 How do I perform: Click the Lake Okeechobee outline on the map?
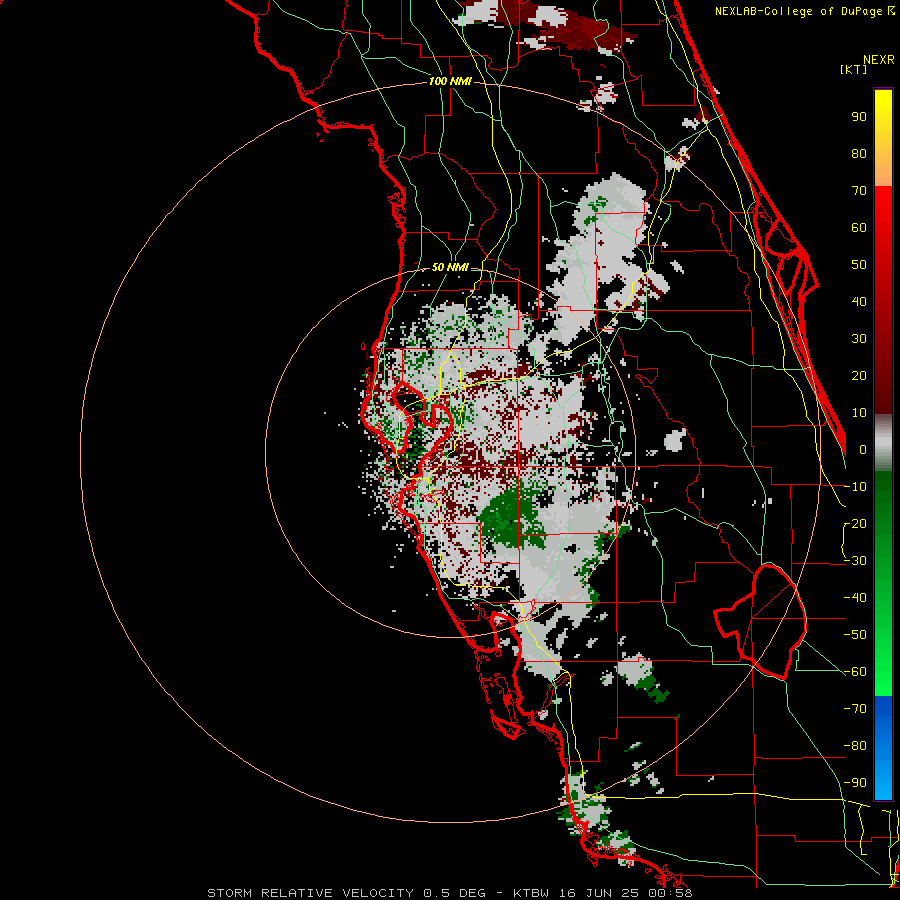pyautogui.click(x=761, y=621)
